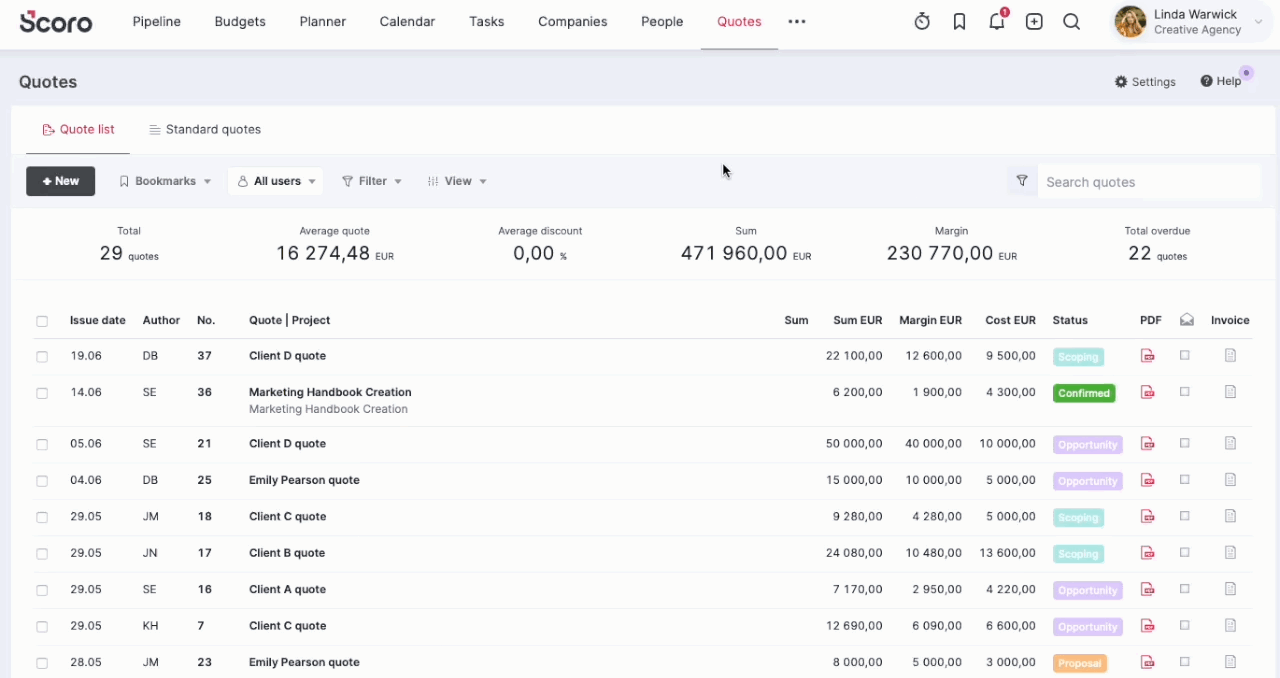Open PDF for quote No. 37
Viewport: 1280px width, 678px height.
coord(1148,356)
